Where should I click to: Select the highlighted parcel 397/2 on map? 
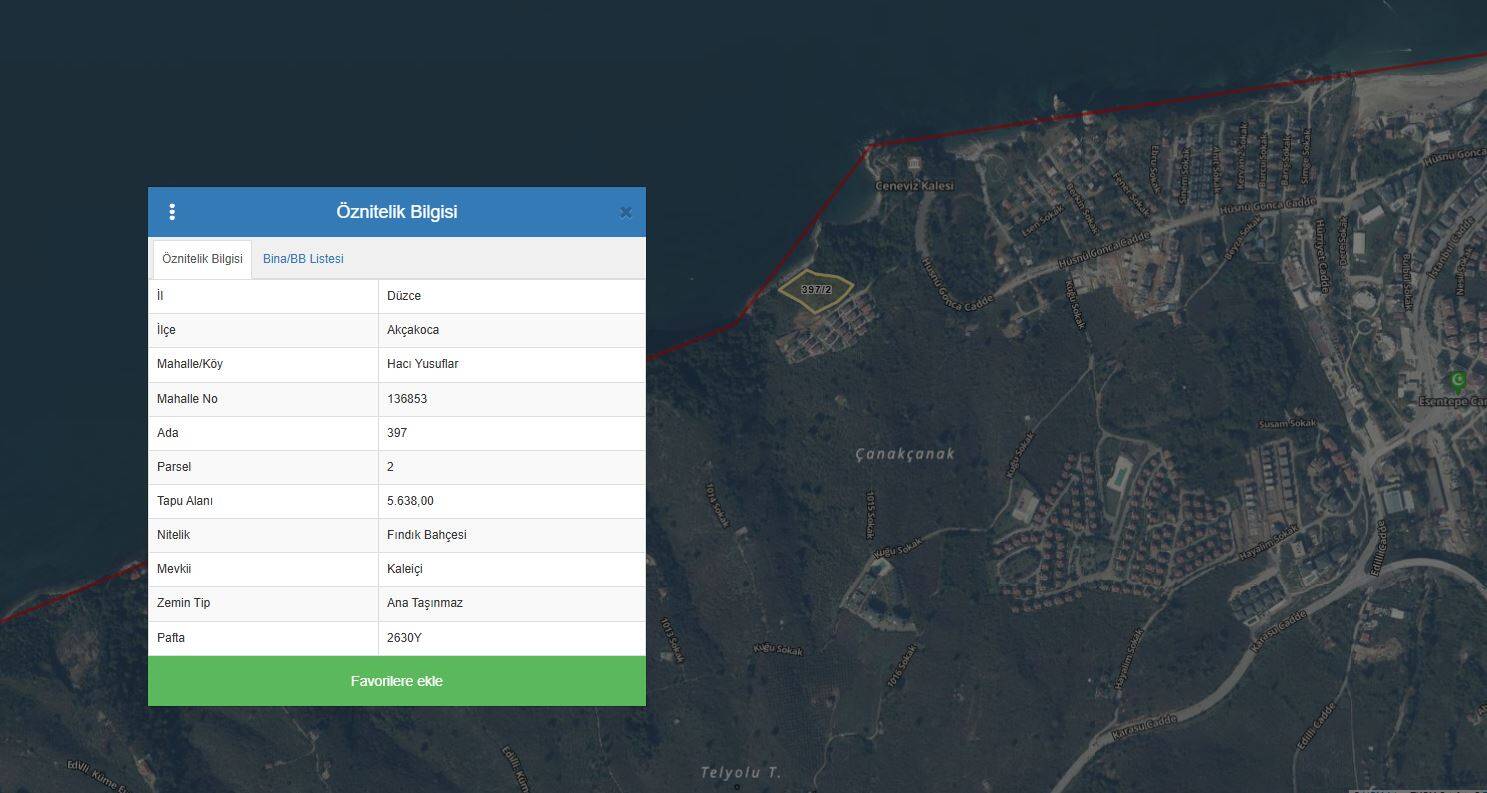[x=816, y=290]
